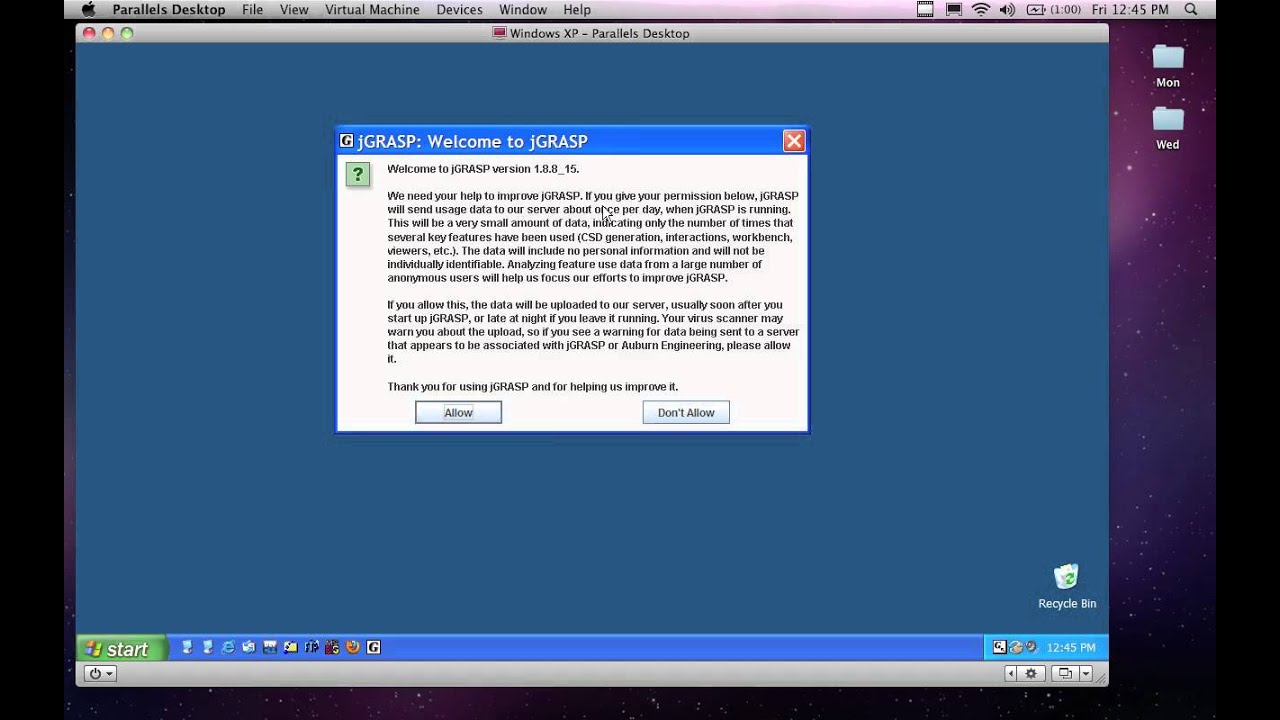Click the jGRASP G icon in taskbar

[374, 647]
